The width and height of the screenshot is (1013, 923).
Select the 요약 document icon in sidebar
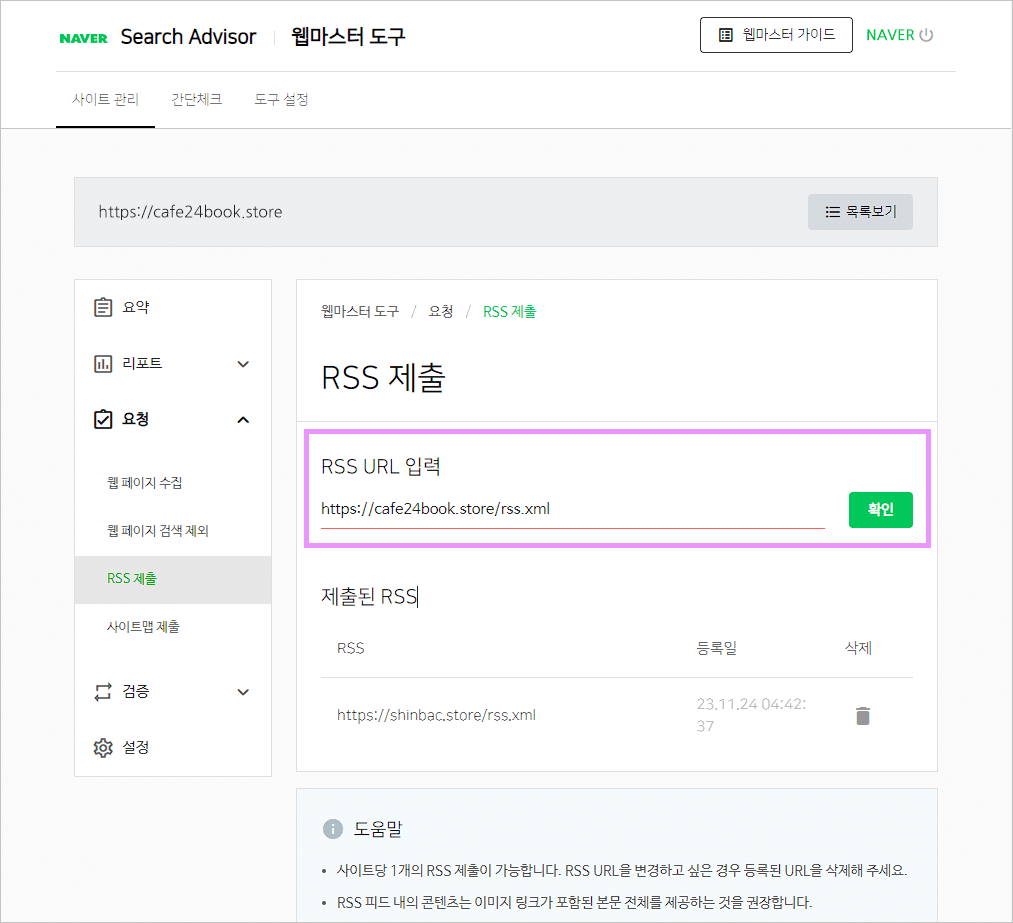[103, 307]
